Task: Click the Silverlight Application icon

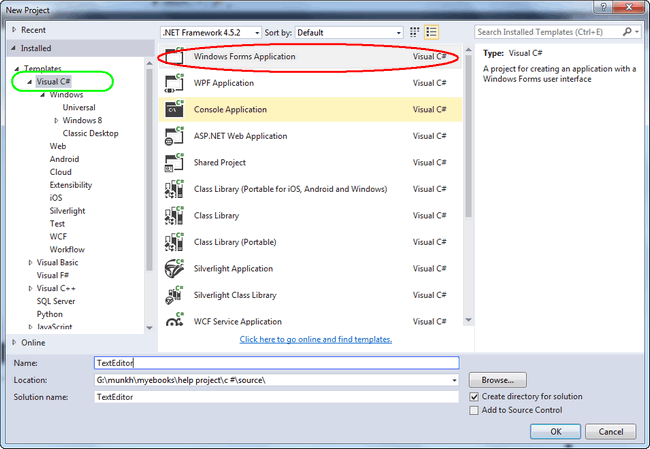Action: [x=174, y=269]
